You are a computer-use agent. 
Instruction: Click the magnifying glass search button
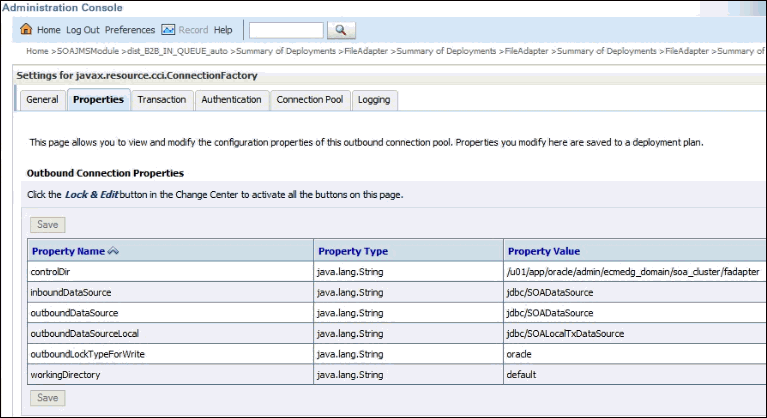[341, 30]
